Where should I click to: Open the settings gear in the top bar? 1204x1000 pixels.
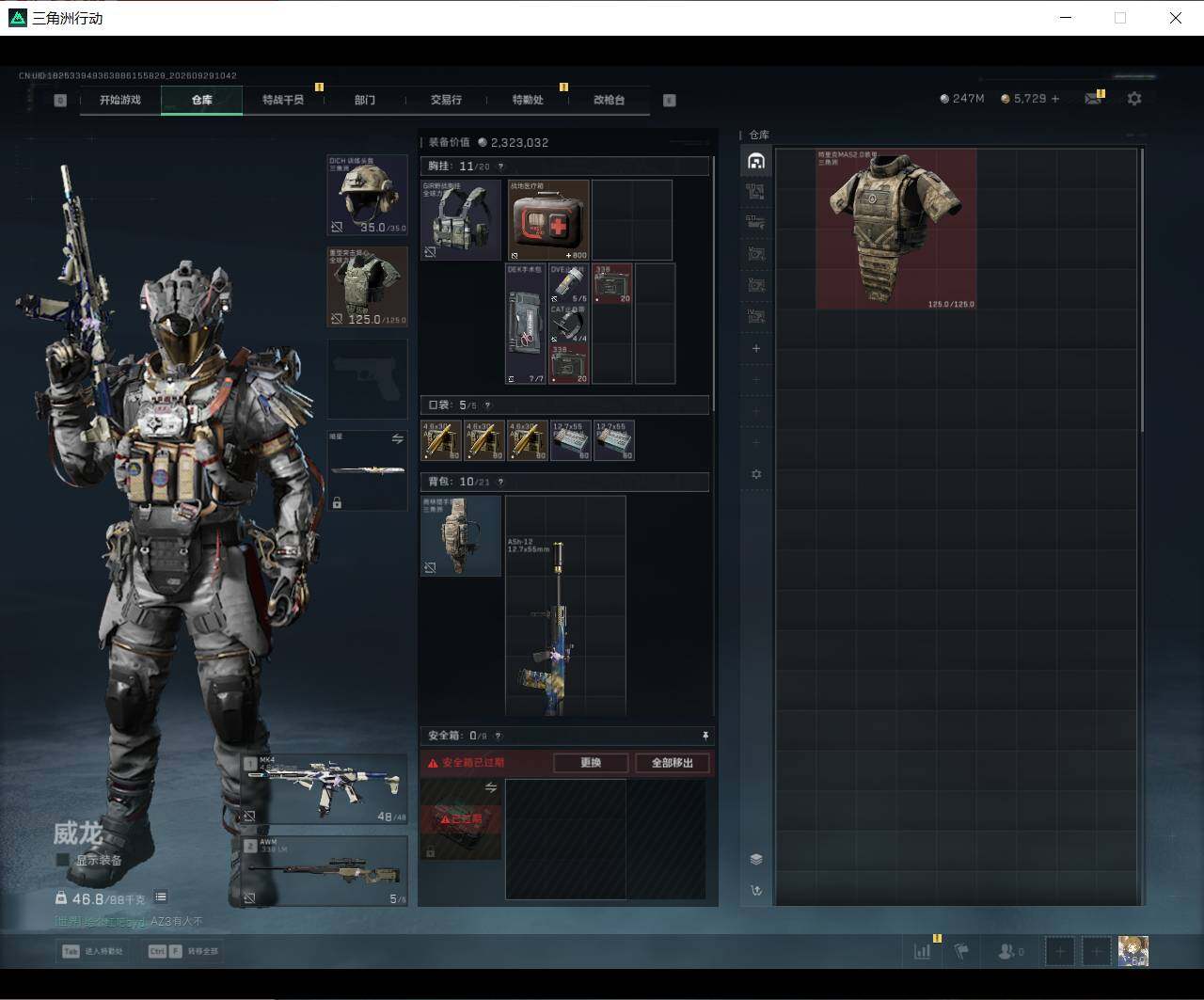[1134, 98]
